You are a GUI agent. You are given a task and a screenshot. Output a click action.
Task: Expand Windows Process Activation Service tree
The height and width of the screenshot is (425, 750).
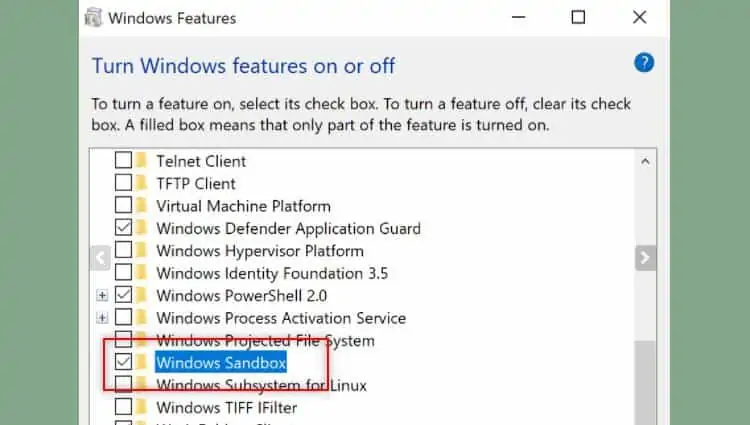[x=101, y=318]
